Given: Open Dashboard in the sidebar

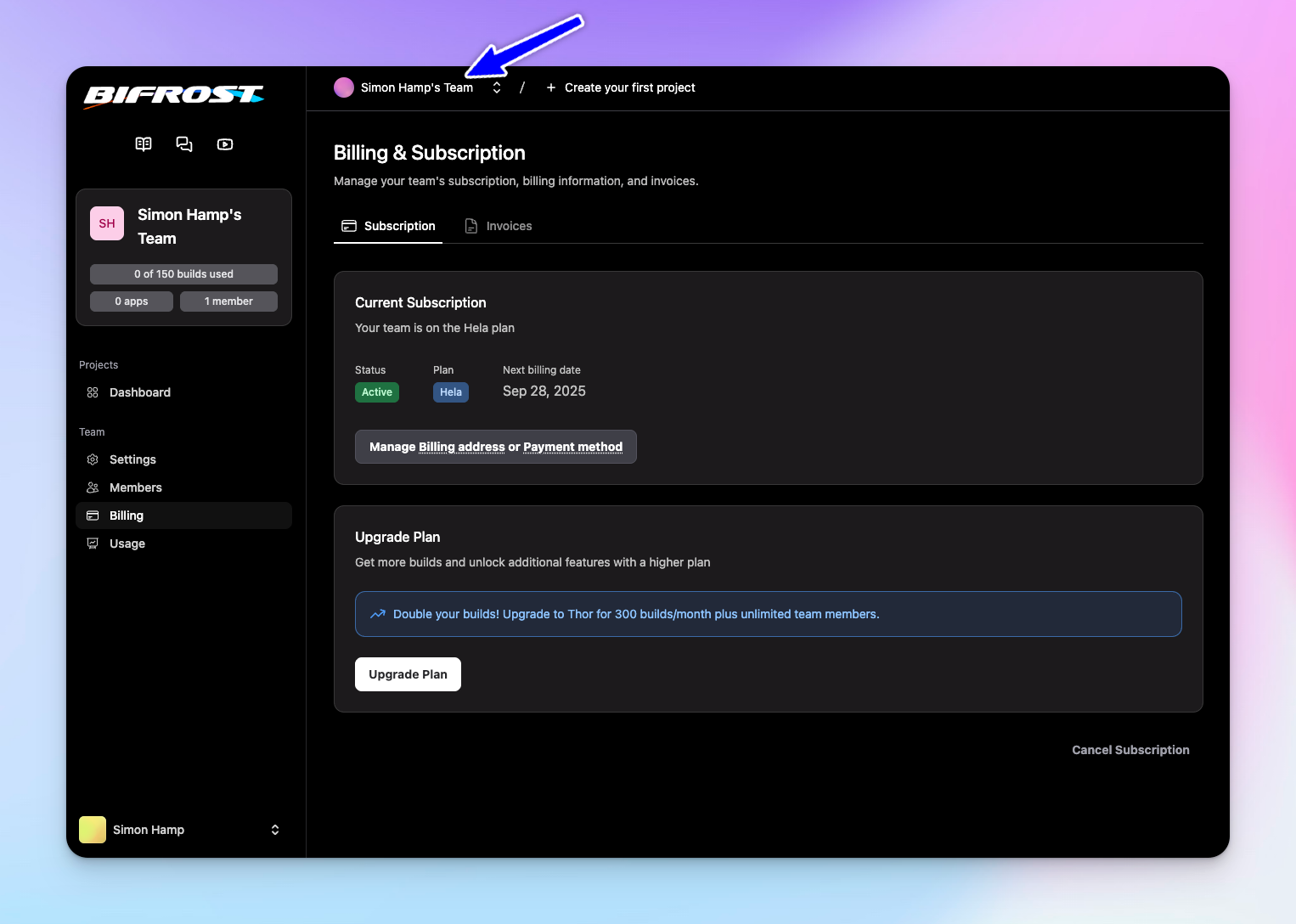Looking at the screenshot, I should click(140, 392).
